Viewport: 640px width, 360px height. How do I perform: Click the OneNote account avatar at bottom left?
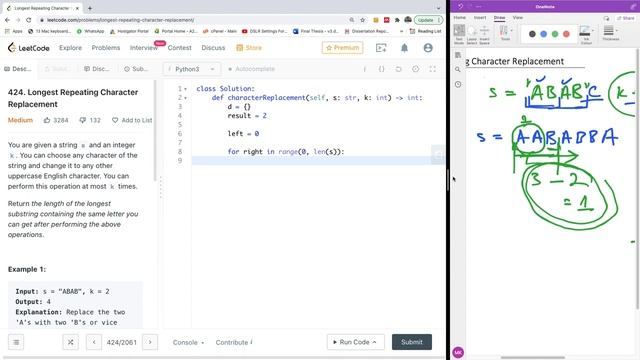pos(458,352)
